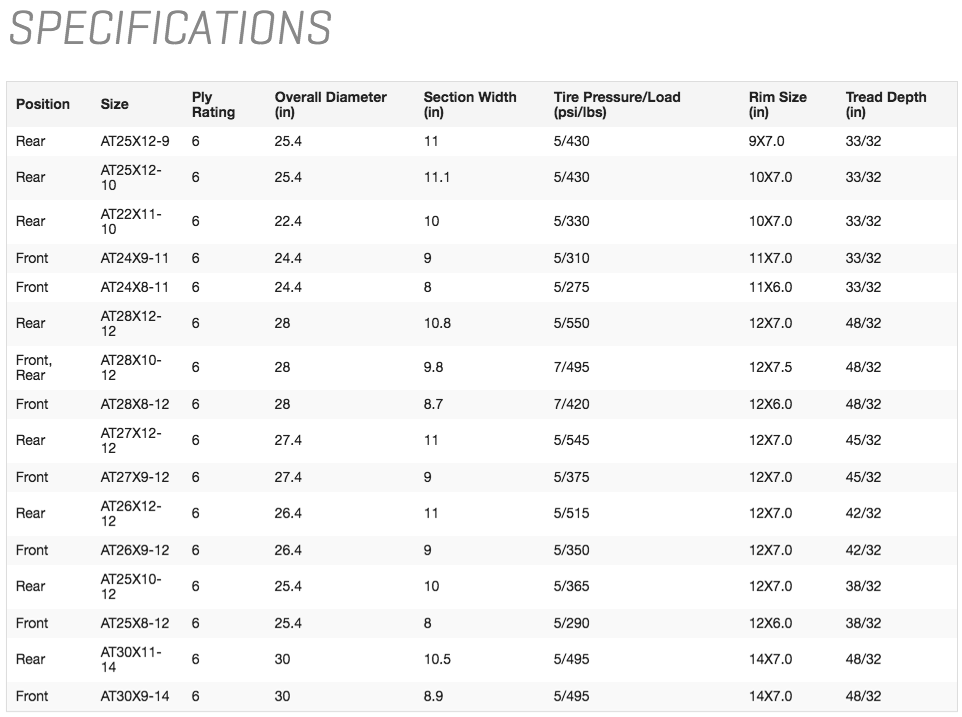Select the 22.4 overall diameter cell
The width and height of the screenshot is (962, 717).
coord(288,221)
